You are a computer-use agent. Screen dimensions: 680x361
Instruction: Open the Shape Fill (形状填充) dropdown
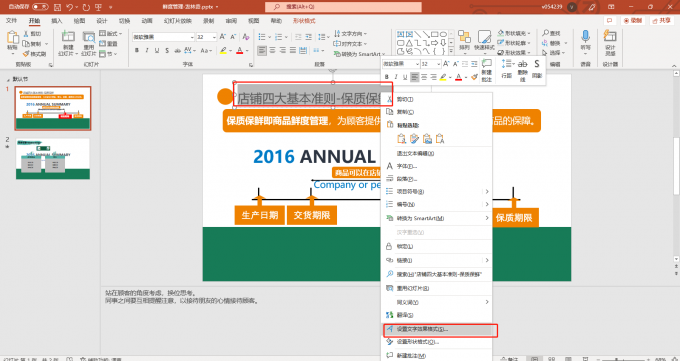515,33
